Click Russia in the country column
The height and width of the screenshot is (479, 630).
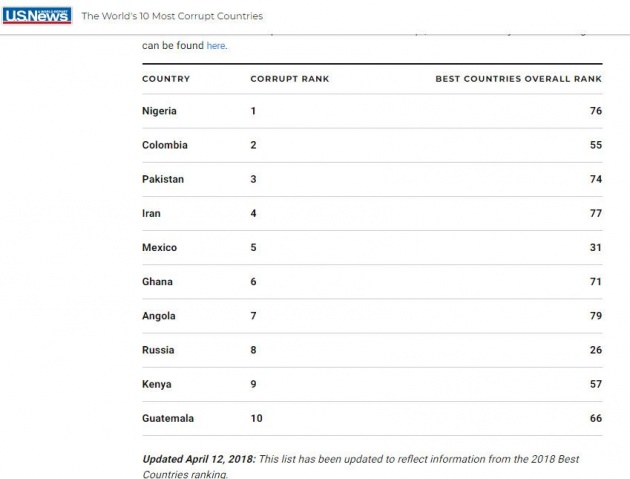(x=158, y=350)
